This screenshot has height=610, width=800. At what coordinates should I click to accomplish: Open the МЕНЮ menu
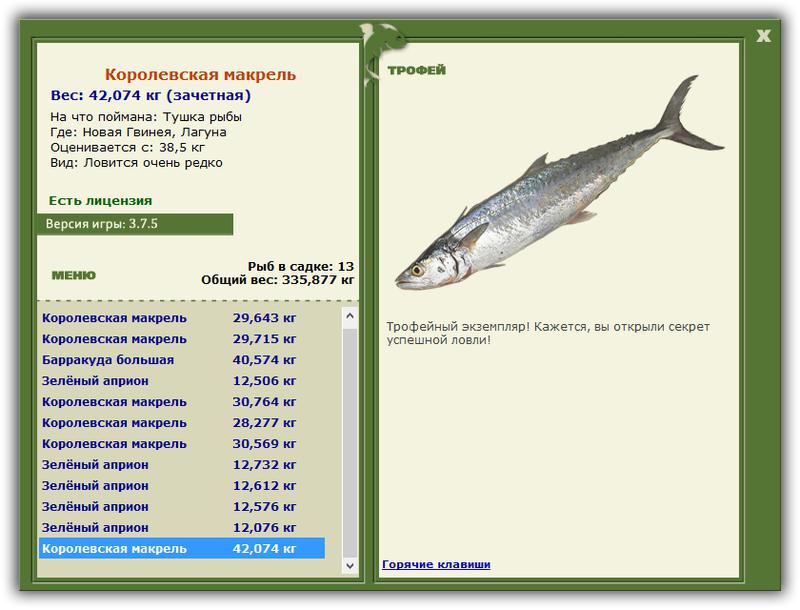tap(73, 275)
